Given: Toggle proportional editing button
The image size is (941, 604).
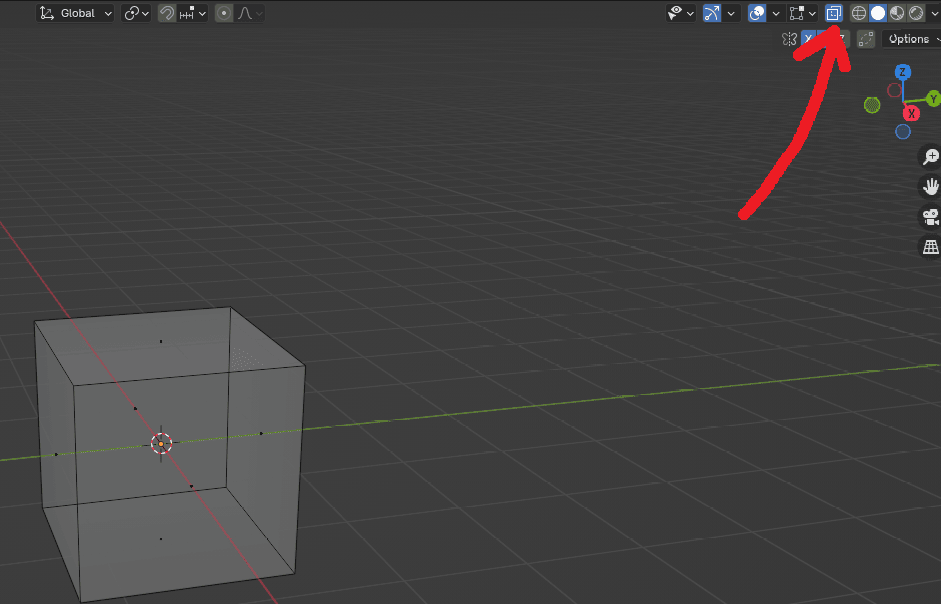Looking at the screenshot, I should [x=223, y=13].
